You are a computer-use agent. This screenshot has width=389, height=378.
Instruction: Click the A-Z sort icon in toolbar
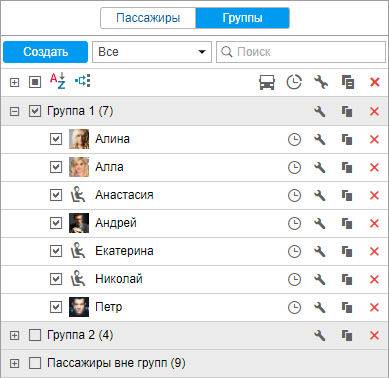pos(58,81)
